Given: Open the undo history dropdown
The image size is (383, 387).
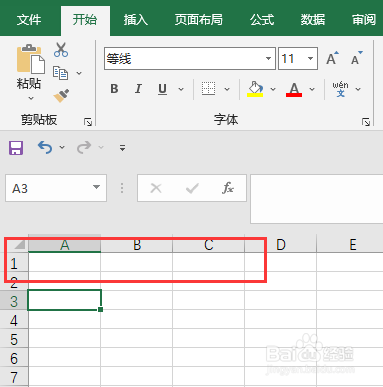Looking at the screenshot, I should [62, 147].
